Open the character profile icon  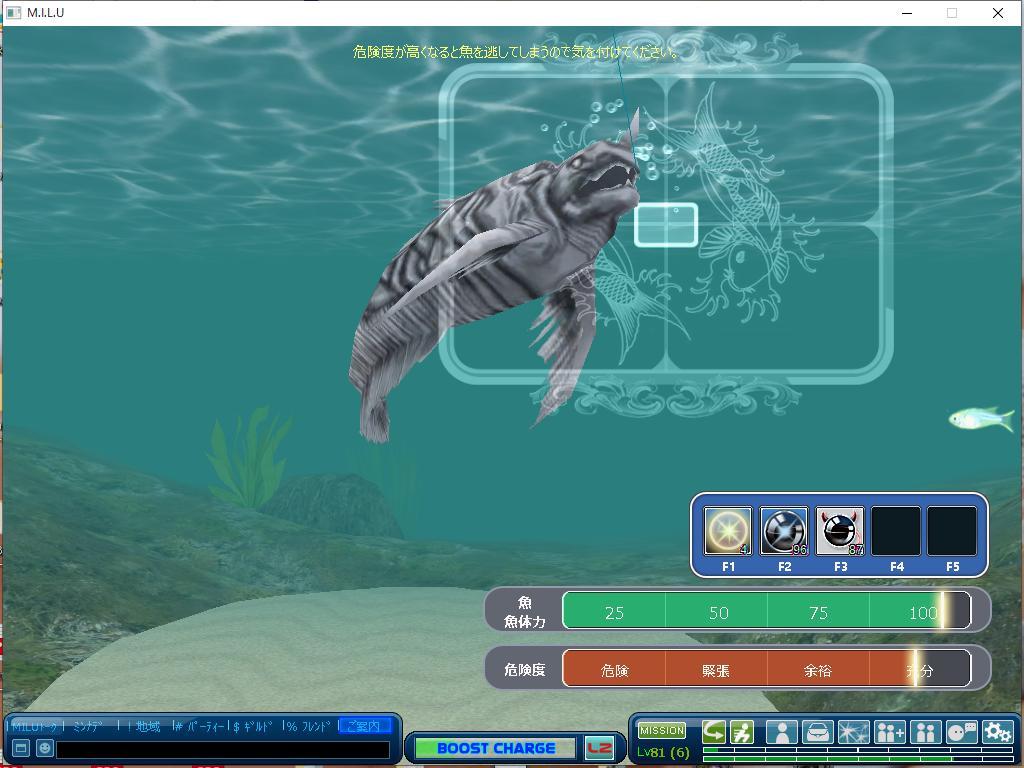tap(781, 732)
